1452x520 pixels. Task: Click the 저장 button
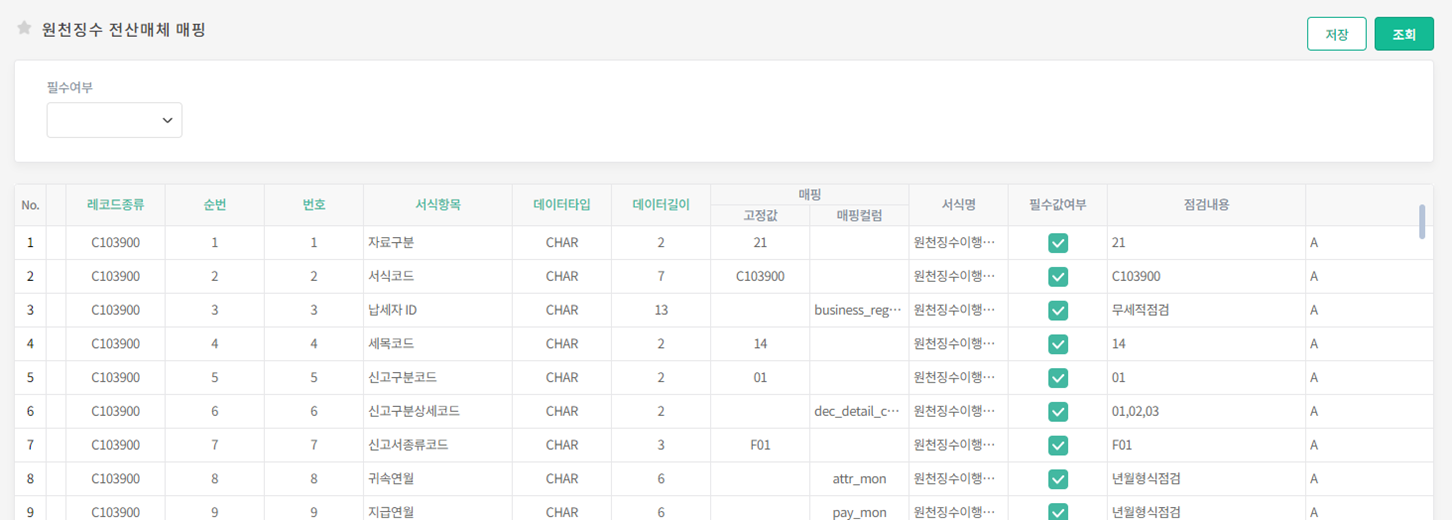click(1336, 34)
